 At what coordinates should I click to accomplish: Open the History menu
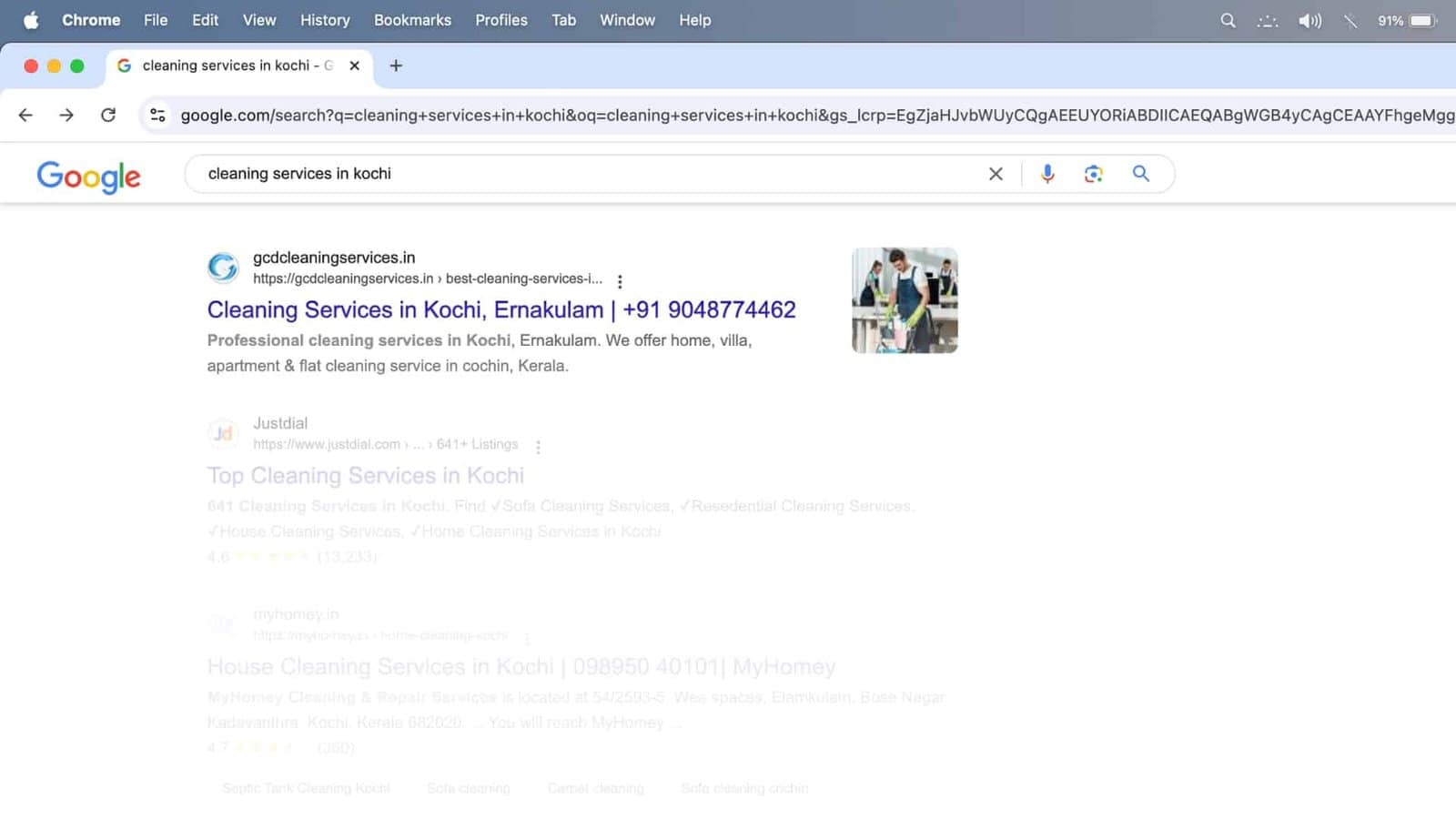(325, 20)
